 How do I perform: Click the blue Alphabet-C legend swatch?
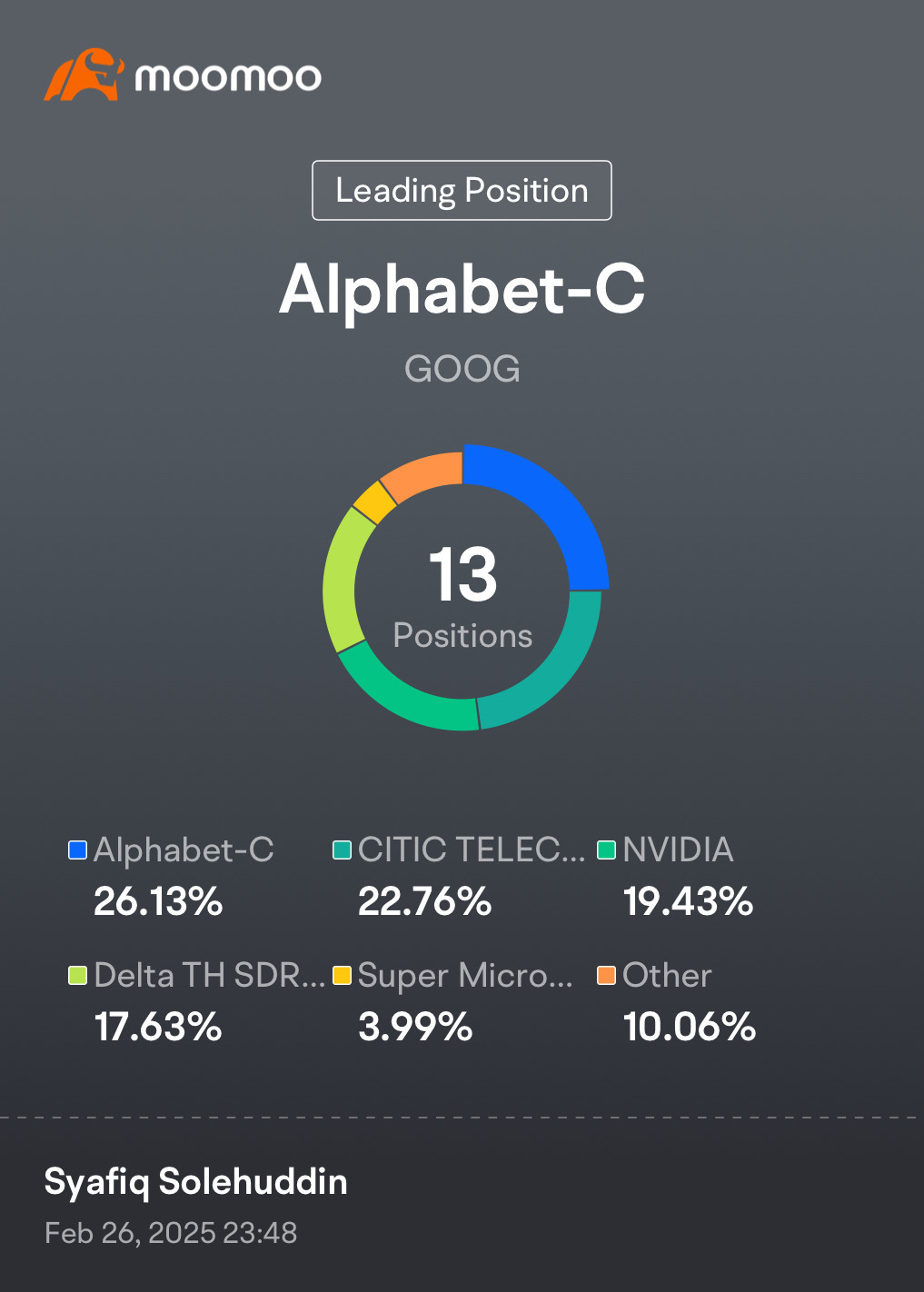coord(77,850)
